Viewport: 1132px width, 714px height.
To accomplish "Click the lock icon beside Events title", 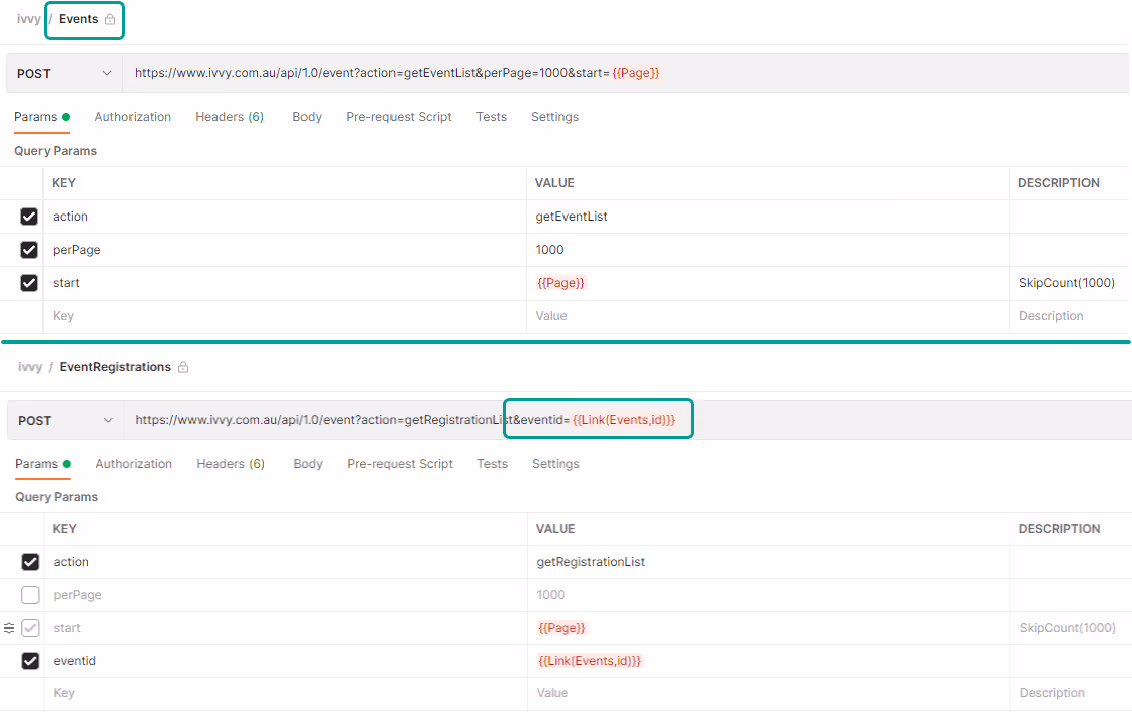I will (x=110, y=19).
